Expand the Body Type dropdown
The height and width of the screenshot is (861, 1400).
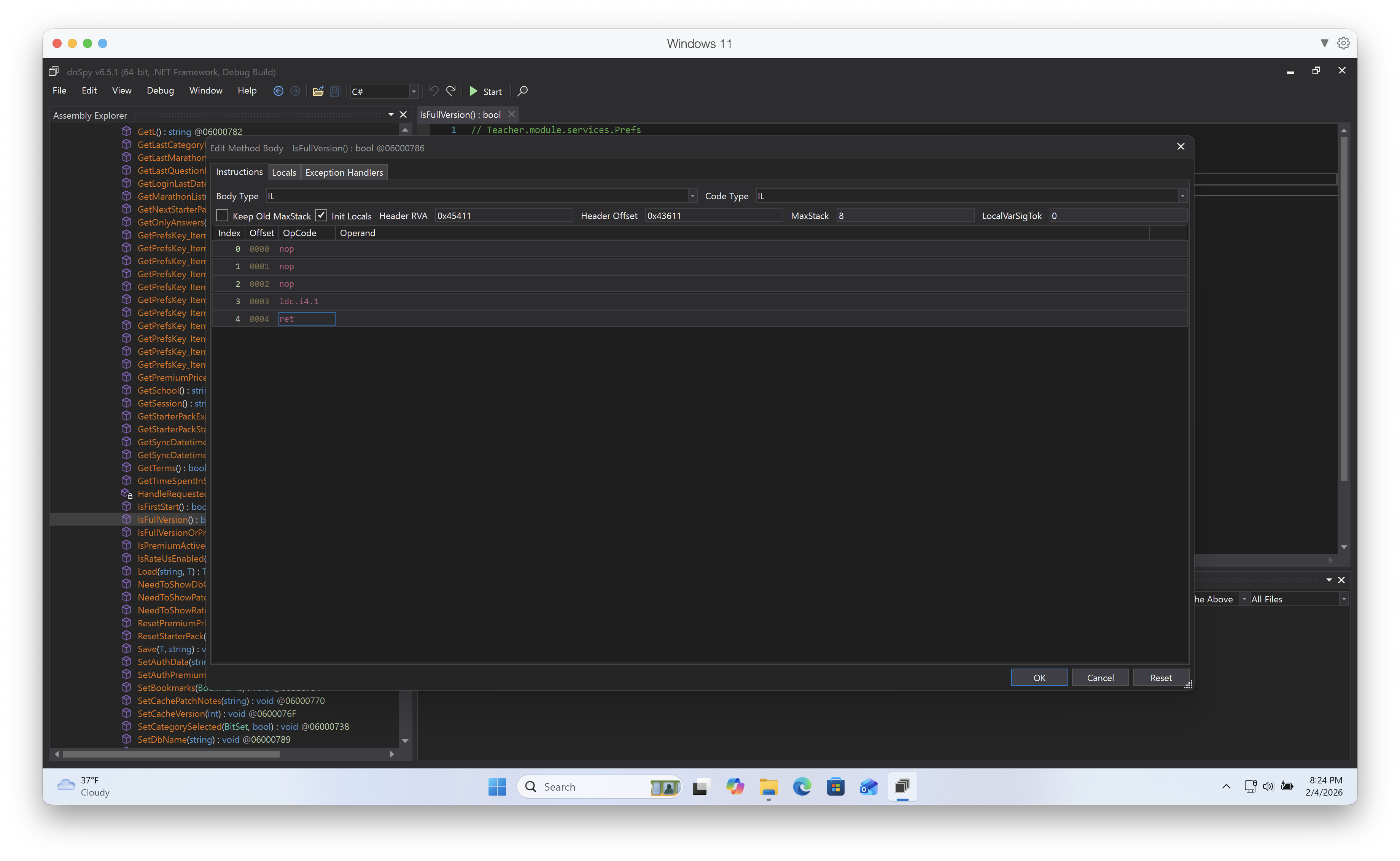692,196
